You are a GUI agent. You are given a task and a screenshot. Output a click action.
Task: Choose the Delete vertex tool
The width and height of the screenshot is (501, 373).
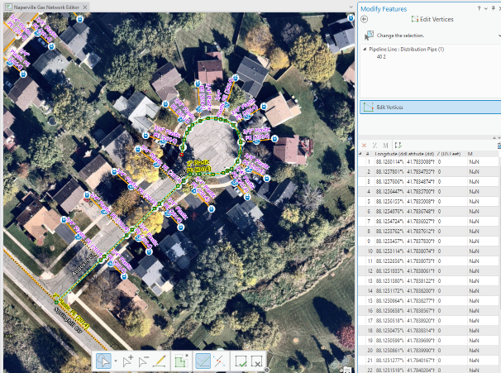pos(144,361)
